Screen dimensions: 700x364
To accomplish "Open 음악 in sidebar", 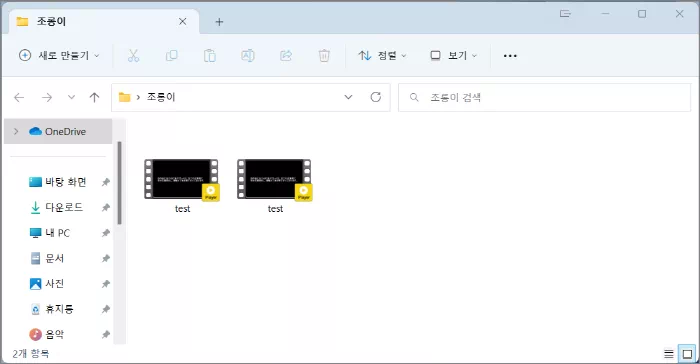I will pos(46,334).
